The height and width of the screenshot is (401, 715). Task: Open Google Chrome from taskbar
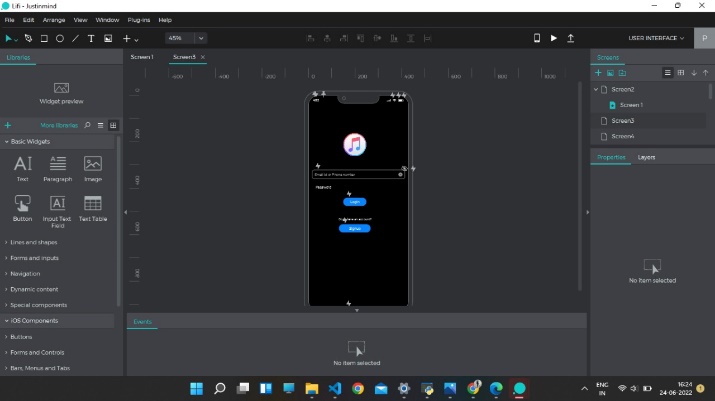(358, 388)
